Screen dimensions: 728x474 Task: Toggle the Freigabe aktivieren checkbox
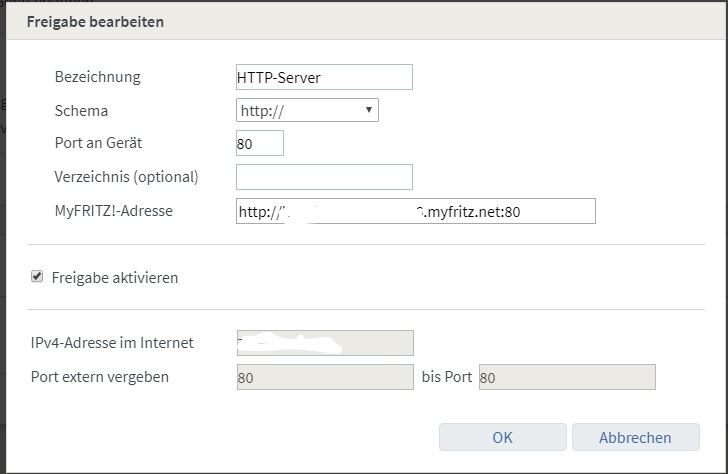click(38, 277)
